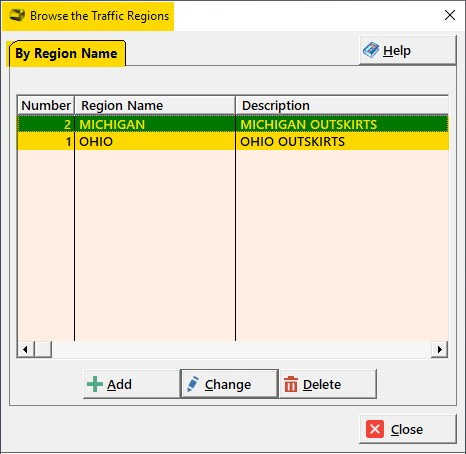Select the OHIO region name cell
Viewport: 466px width, 454px height.
(x=155, y=142)
